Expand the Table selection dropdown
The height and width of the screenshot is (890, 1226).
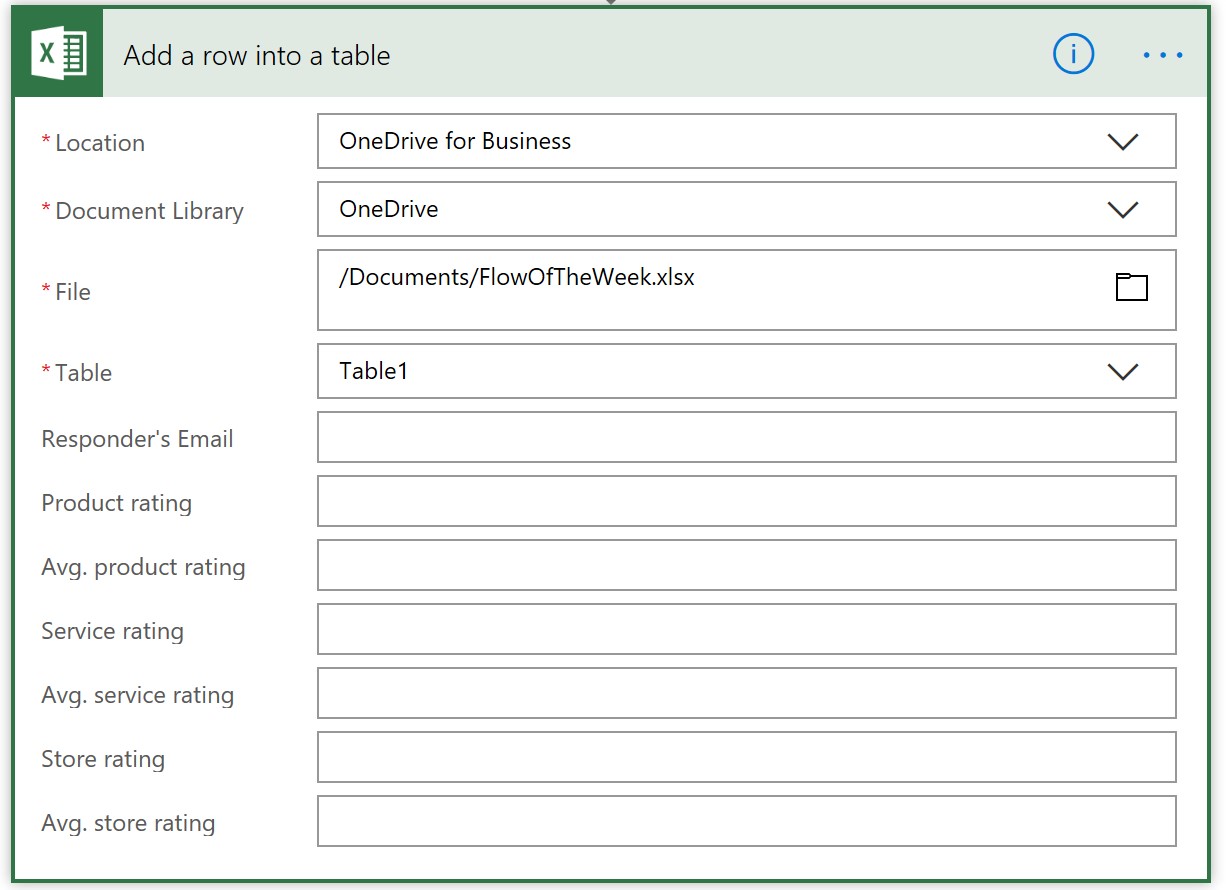[1122, 370]
